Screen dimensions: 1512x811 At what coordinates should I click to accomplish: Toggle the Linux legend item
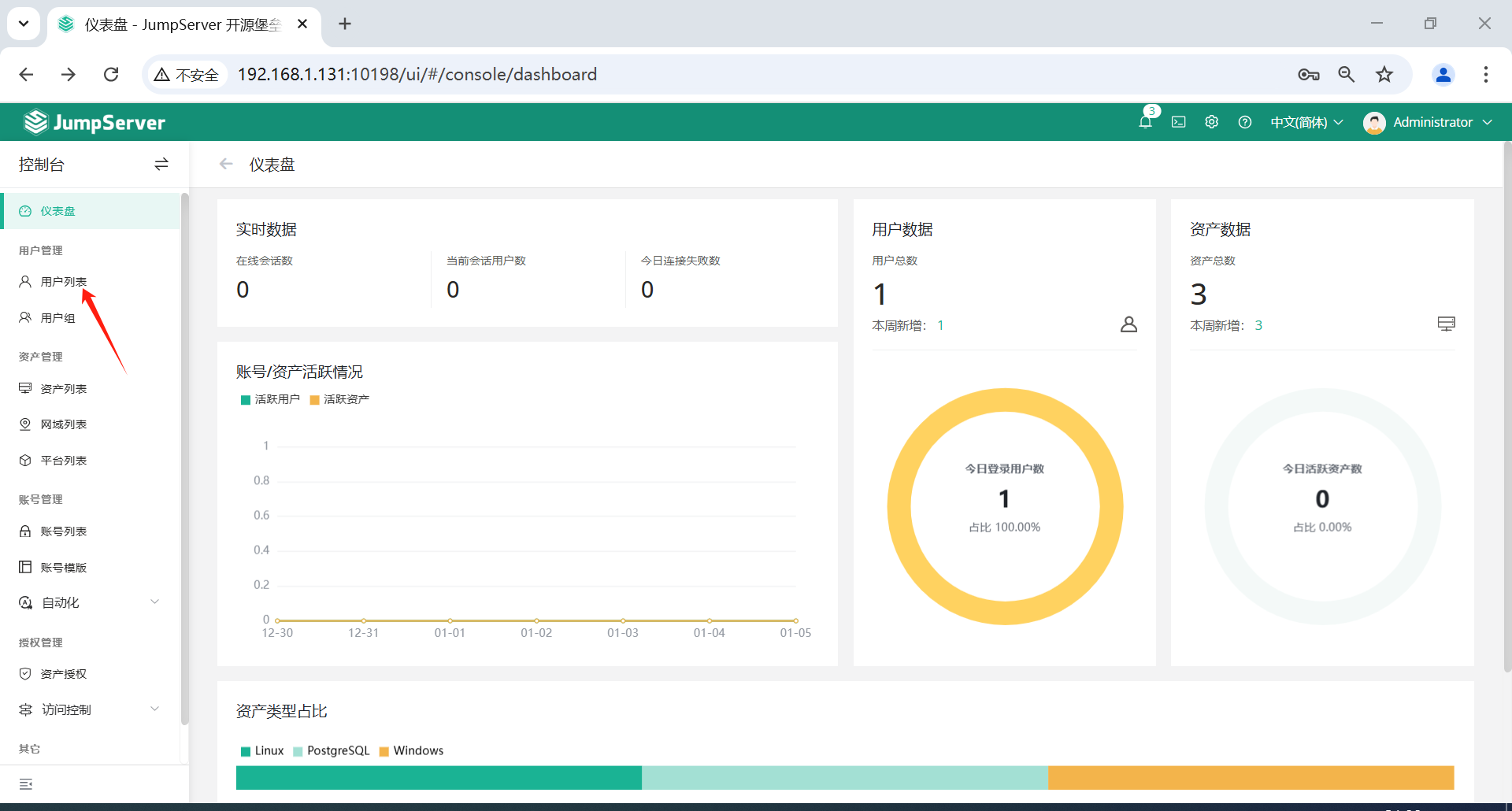tap(262, 751)
